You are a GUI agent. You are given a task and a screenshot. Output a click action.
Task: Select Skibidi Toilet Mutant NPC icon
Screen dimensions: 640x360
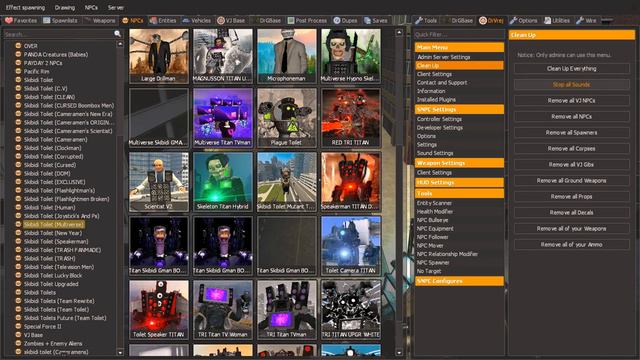(287, 182)
